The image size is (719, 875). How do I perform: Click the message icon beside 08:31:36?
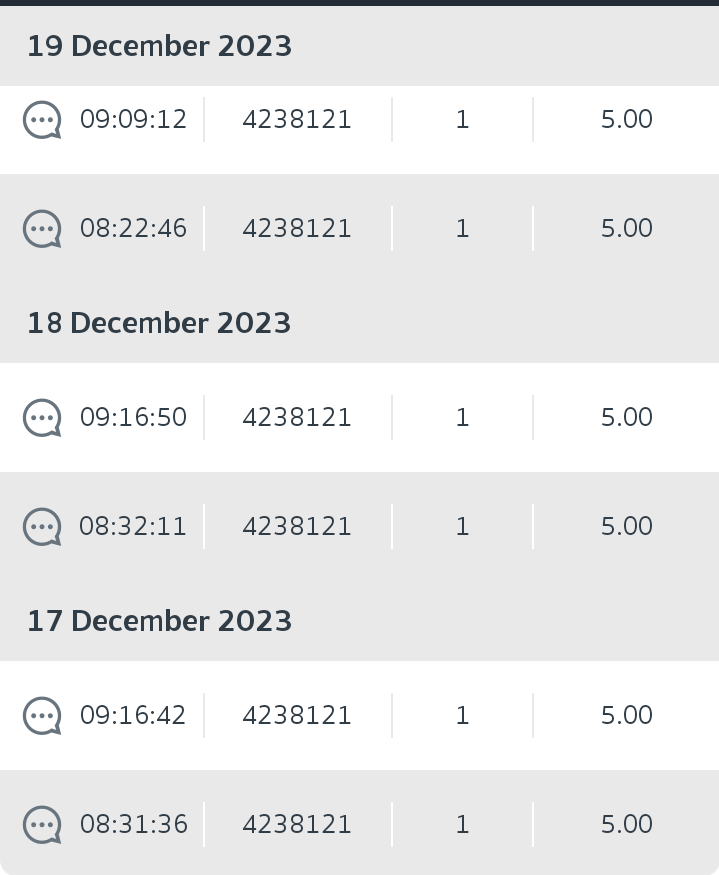click(x=42, y=824)
